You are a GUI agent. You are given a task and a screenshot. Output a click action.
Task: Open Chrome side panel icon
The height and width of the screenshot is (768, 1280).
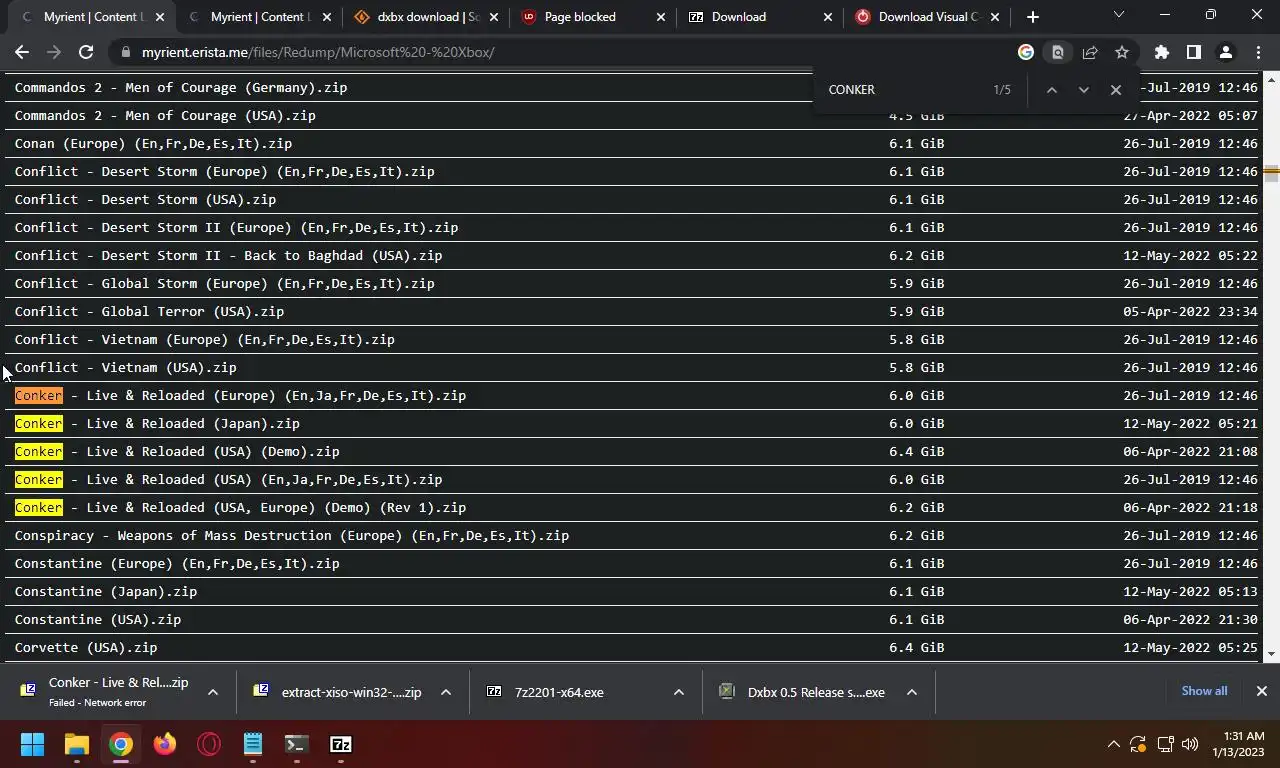(x=1193, y=52)
